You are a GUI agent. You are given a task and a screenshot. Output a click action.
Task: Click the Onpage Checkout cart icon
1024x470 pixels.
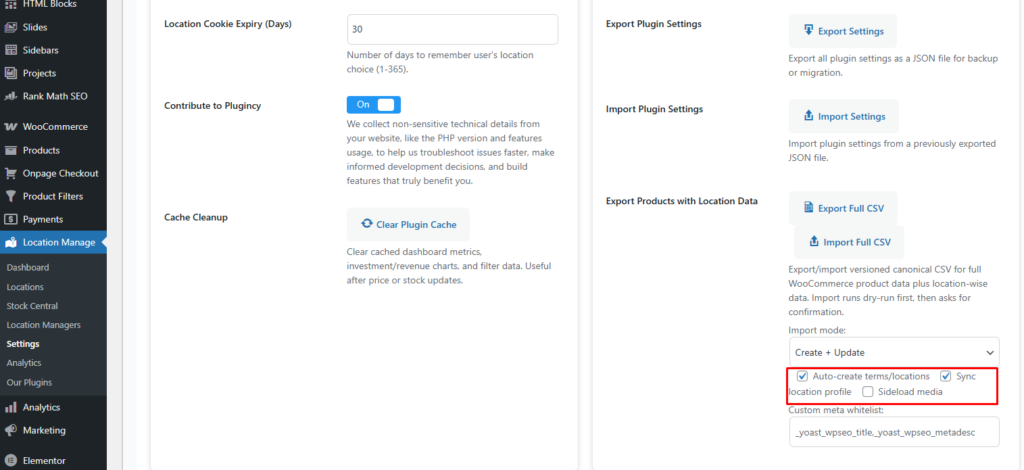click(11, 173)
